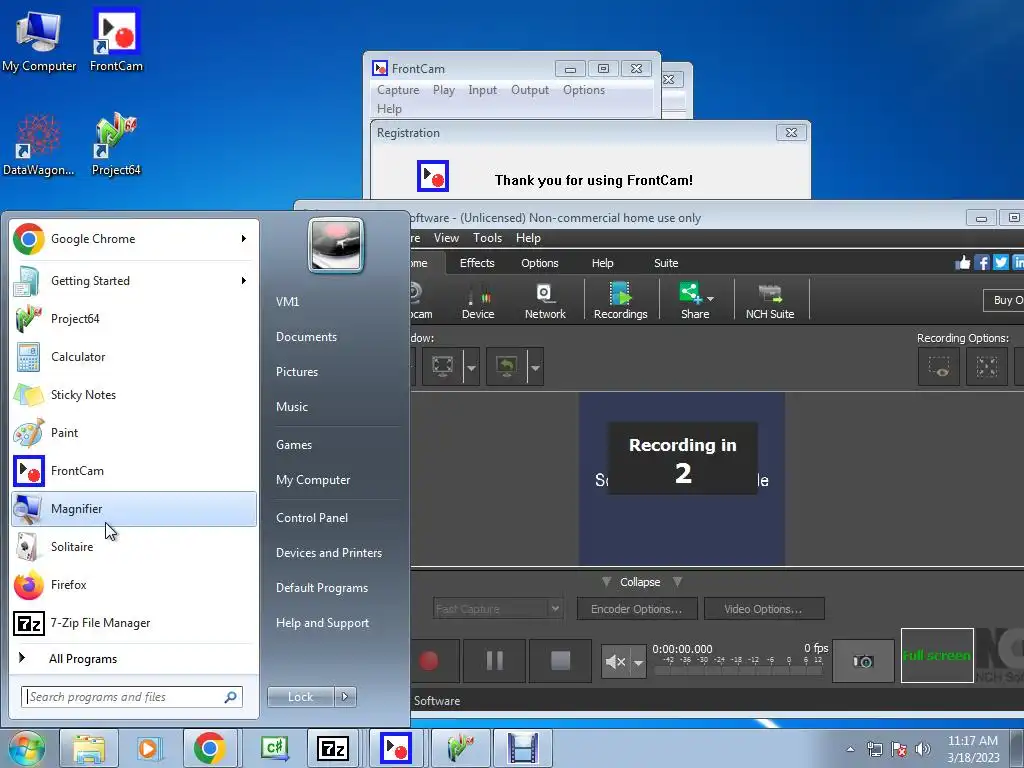Start recording with the red Record button
This screenshot has height=768, width=1024.
click(x=428, y=661)
